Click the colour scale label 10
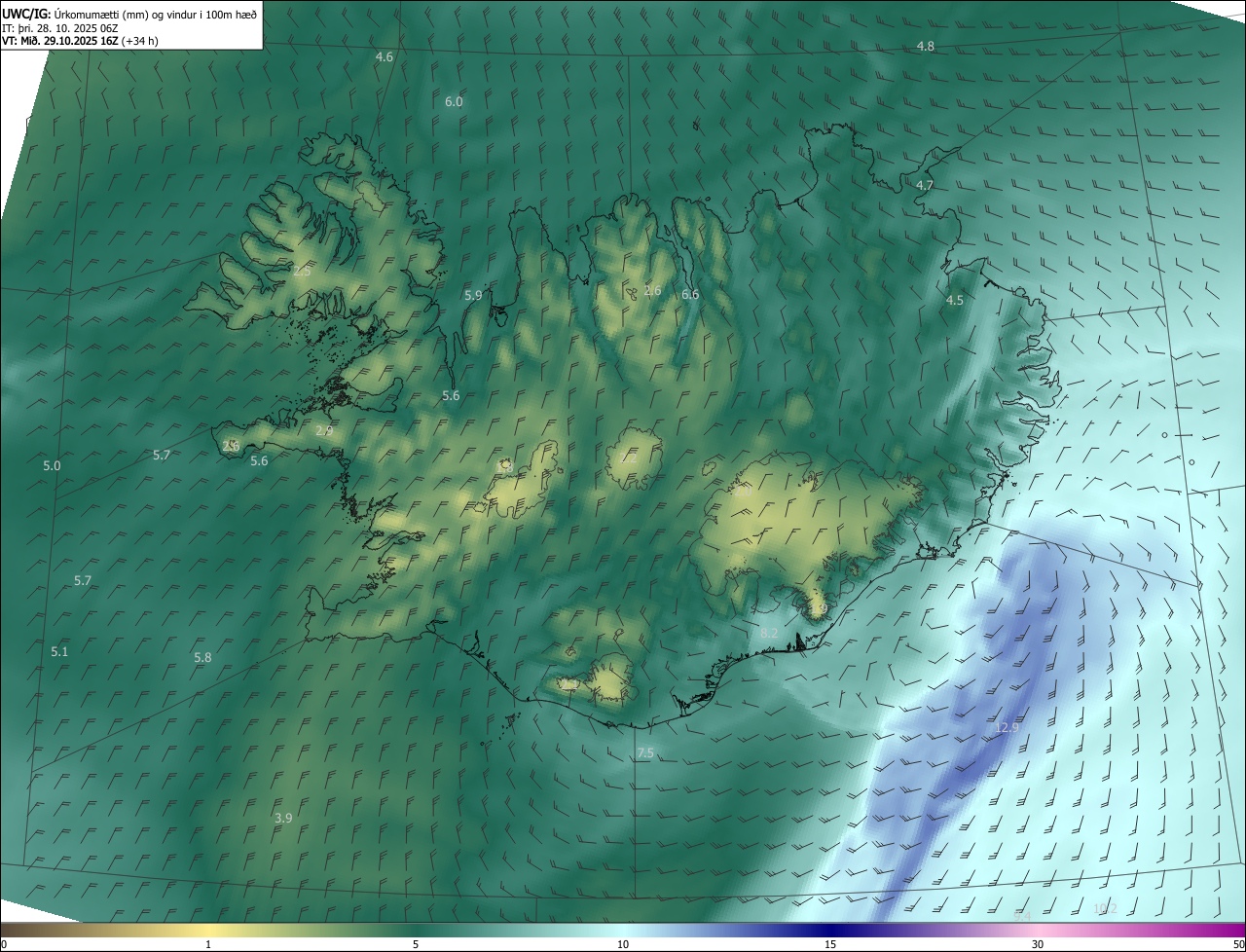 623,945
